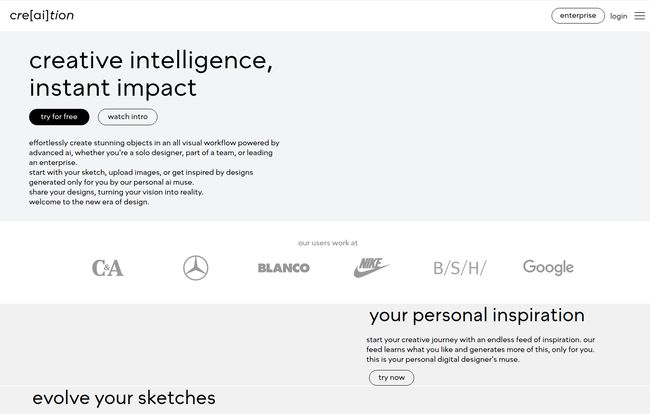Click the 'our users work at' caption
Image resolution: width=650 pixels, height=414 pixels.
click(327, 243)
